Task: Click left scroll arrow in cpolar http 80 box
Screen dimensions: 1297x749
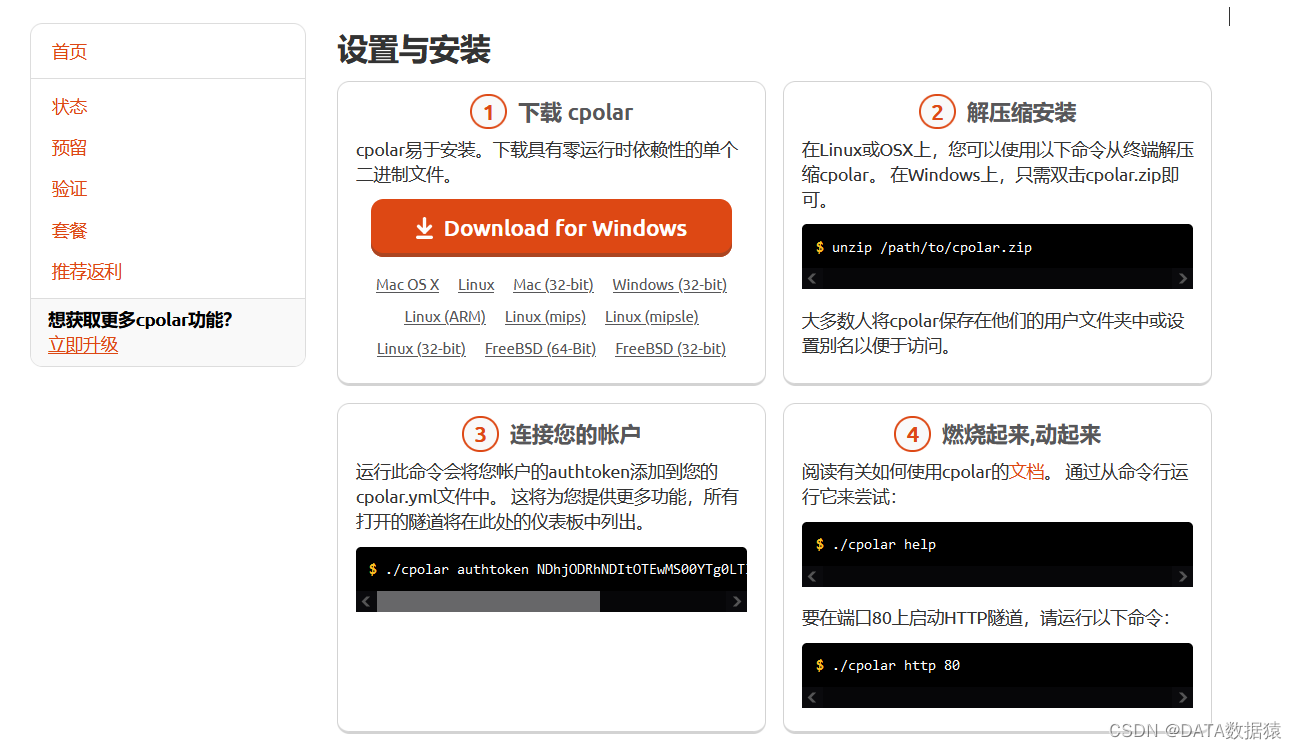Action: (x=812, y=697)
